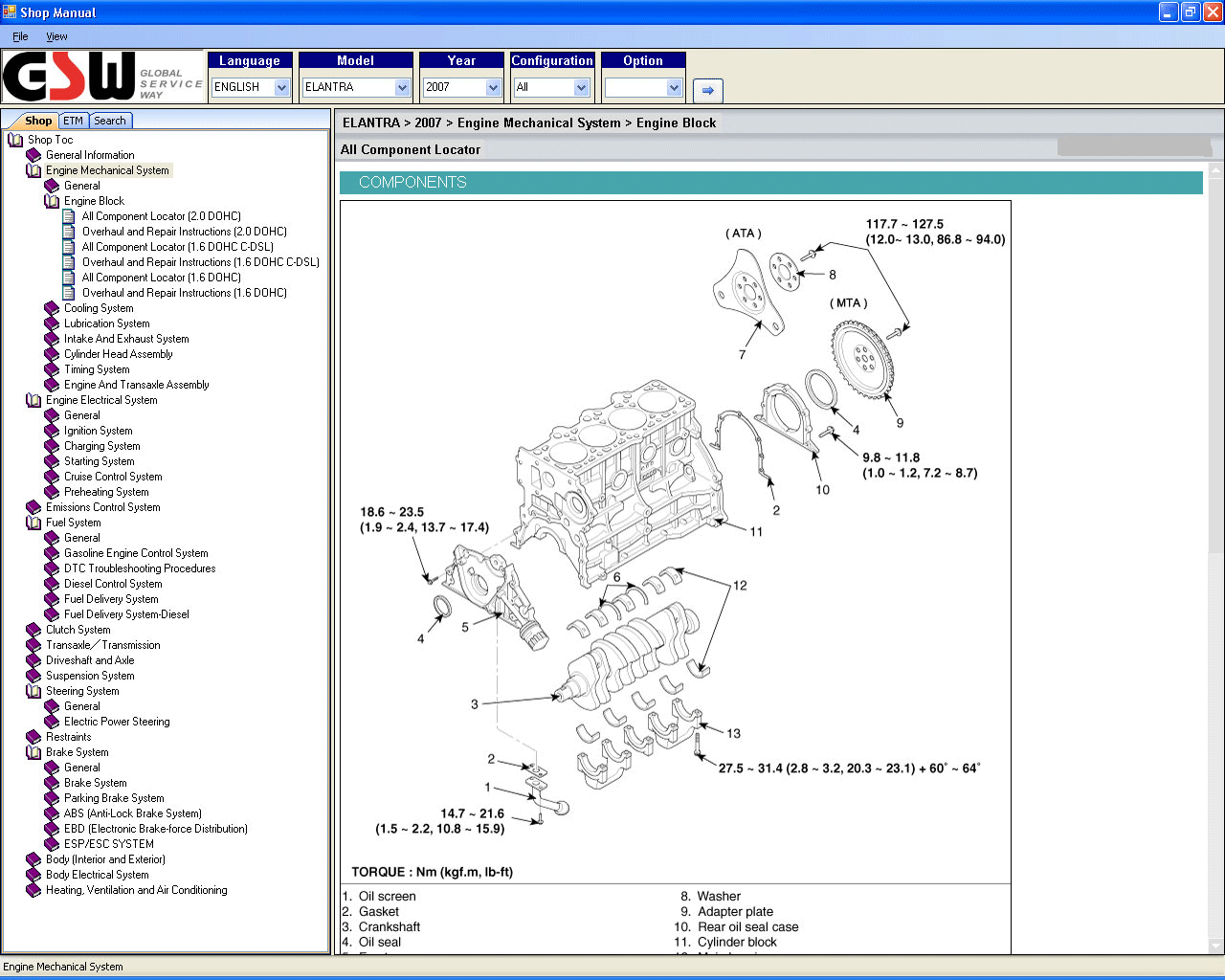Viewport: 1225px width, 980px height.
Task: Click open book icon beside Fuel System
Action: tap(33, 523)
